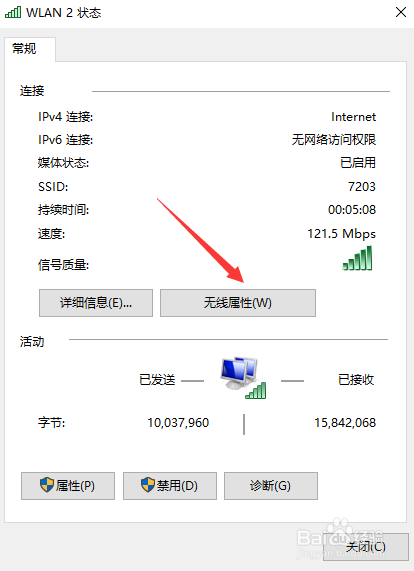Click the IPv4 连接 Internet status text
This screenshot has height=571, width=414.
pyautogui.click(x=353, y=117)
